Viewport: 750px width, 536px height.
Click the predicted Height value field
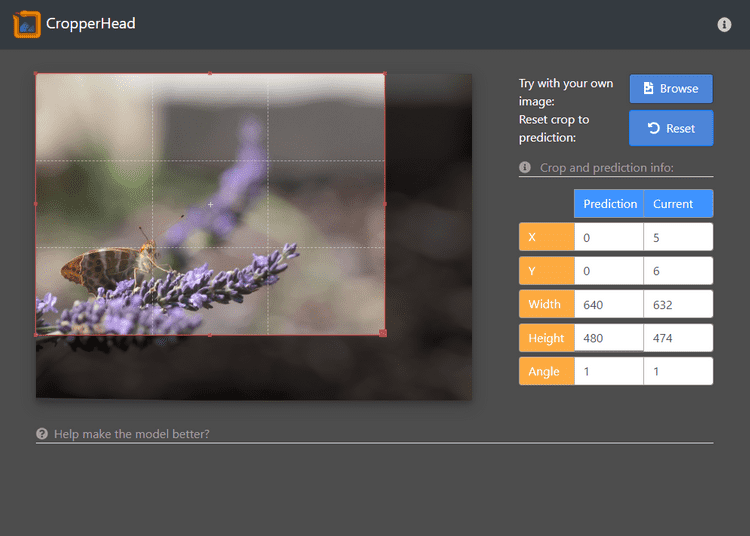(609, 338)
